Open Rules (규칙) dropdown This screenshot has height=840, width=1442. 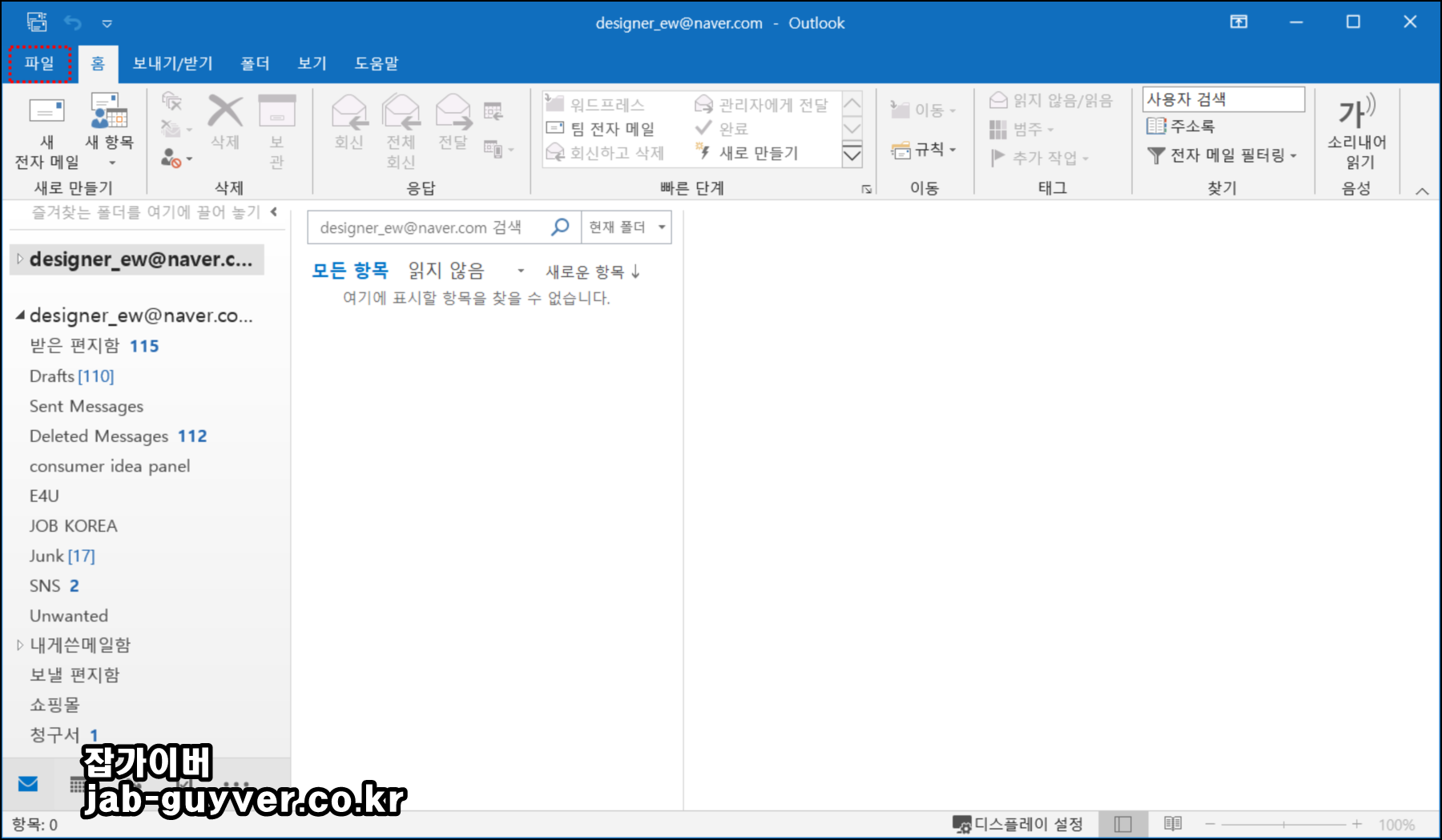tap(924, 150)
